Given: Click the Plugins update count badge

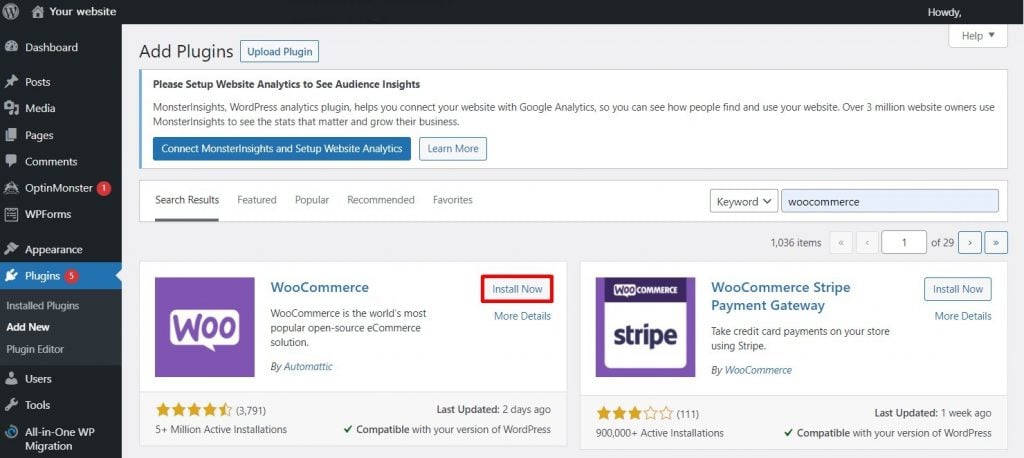Looking at the screenshot, I should coord(71,276).
